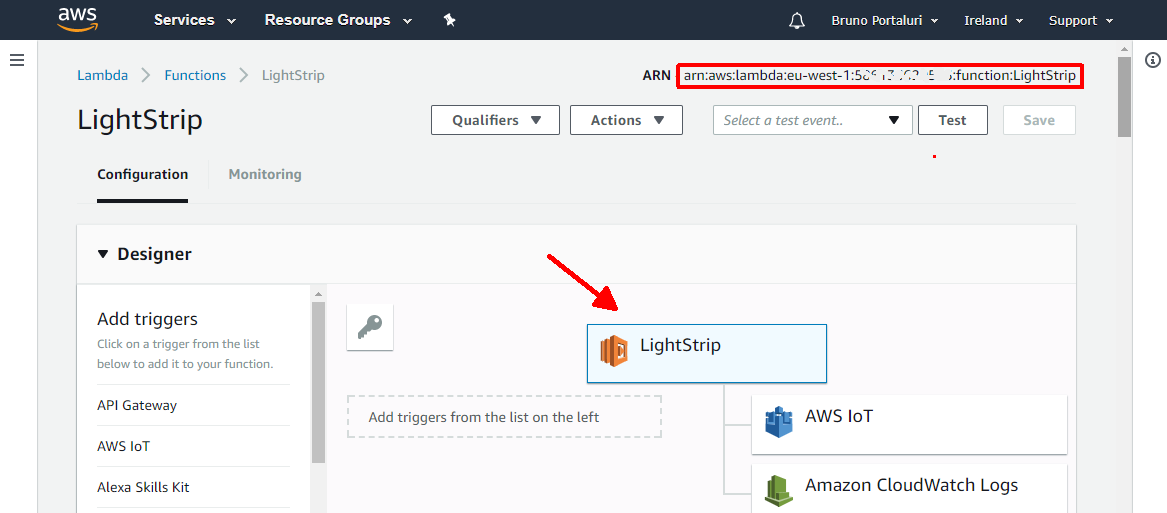1167x513 pixels.
Task: Click the AWS IoT resource icon
Action: tap(778, 422)
